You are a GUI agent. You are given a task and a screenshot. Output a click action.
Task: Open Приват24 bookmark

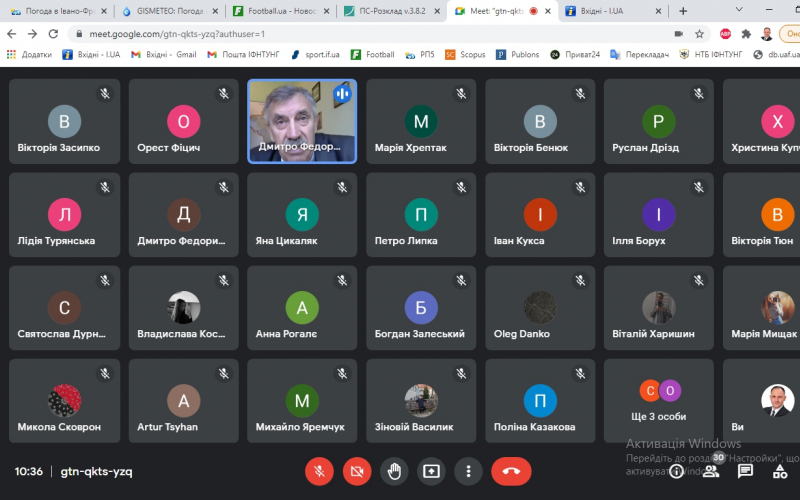tap(574, 55)
